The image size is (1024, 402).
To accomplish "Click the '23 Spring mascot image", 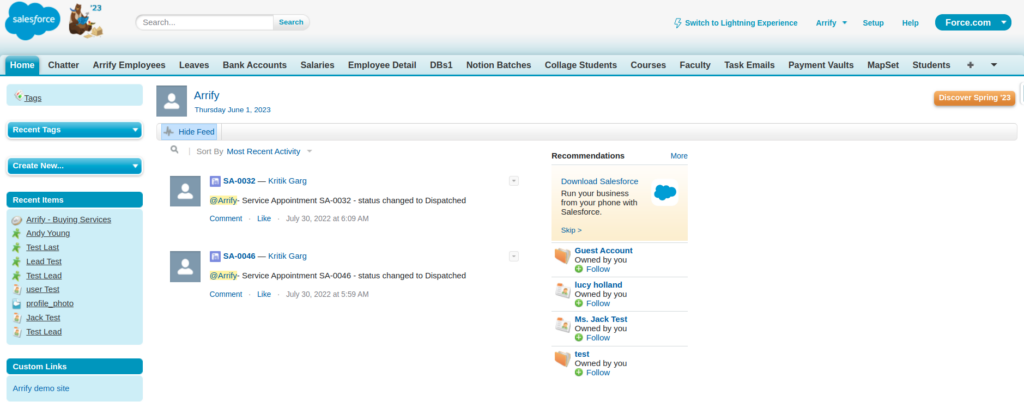I will (x=87, y=20).
